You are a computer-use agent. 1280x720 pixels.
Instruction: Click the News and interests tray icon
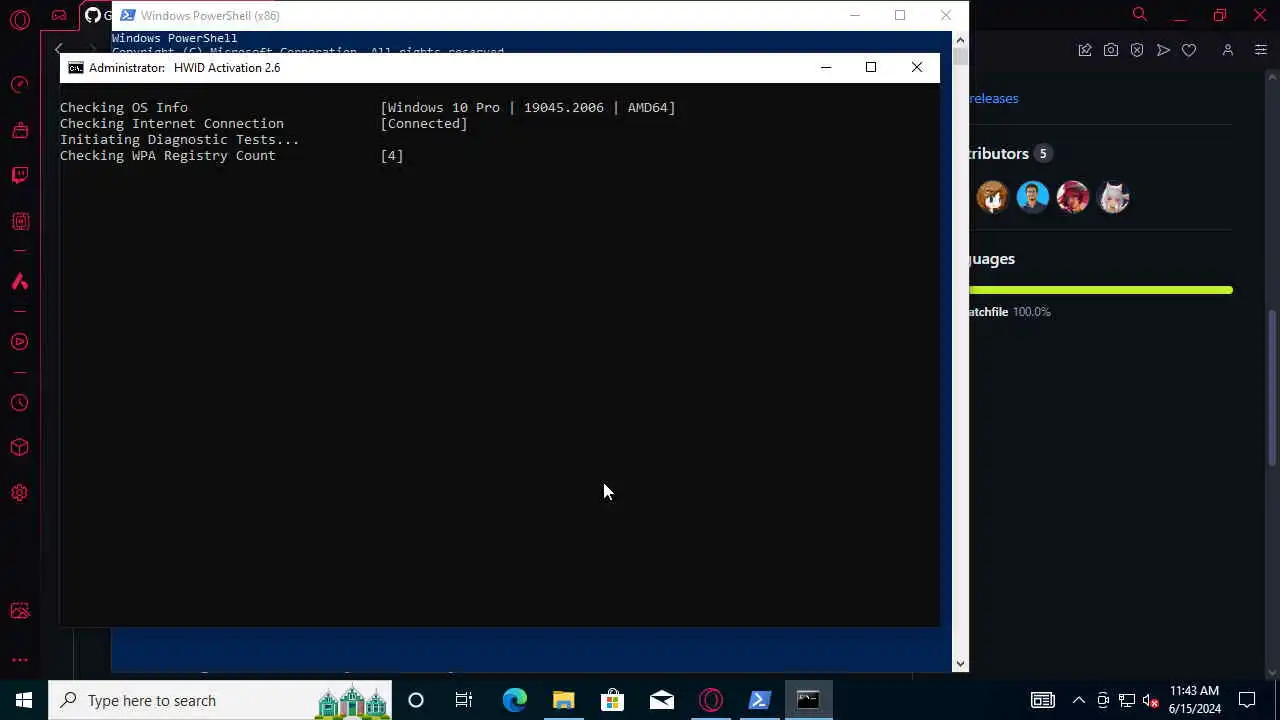1042,700
